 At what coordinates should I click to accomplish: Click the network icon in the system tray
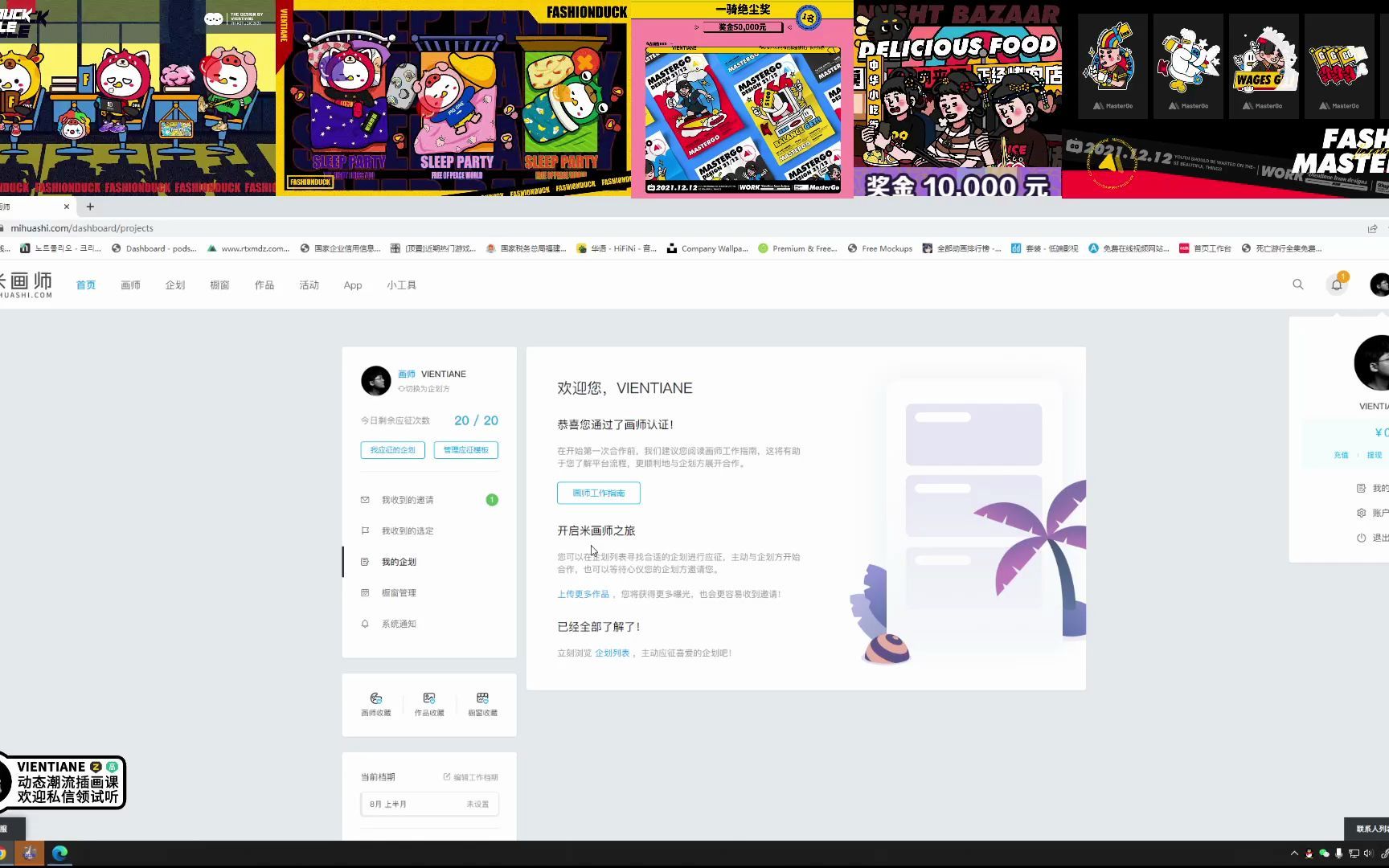click(x=1354, y=854)
